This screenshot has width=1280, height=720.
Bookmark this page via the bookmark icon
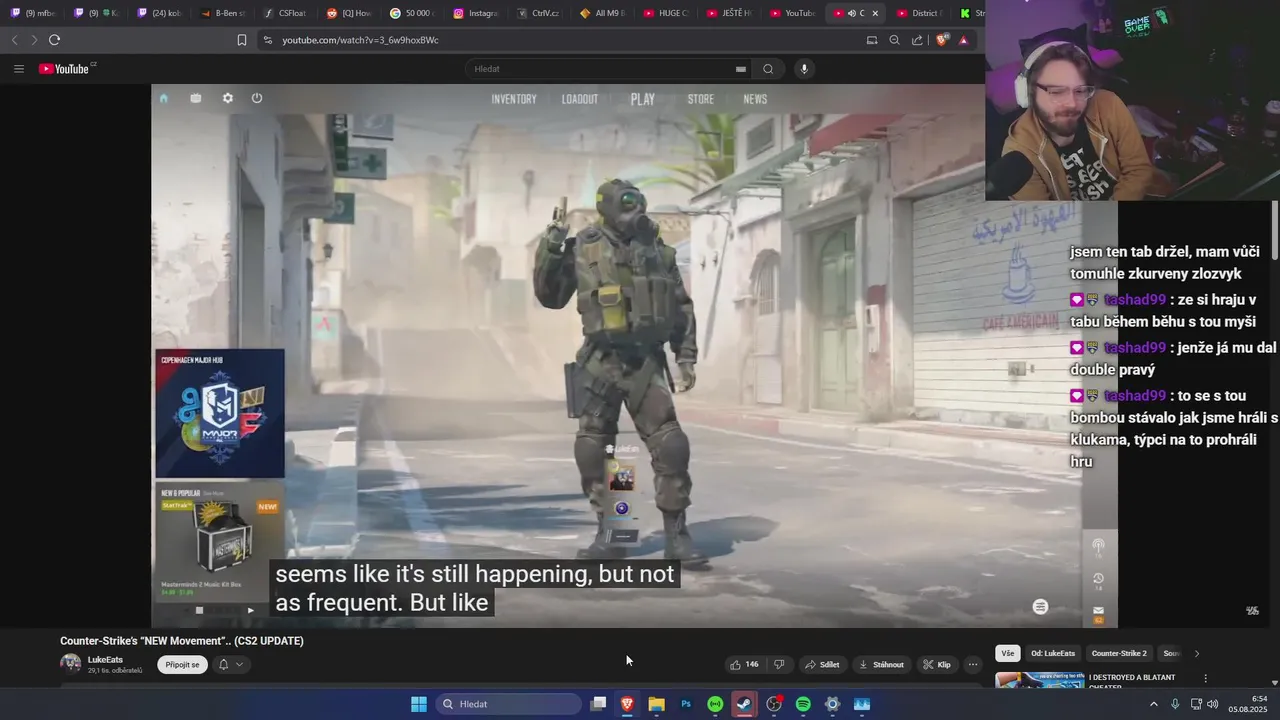coord(241,40)
